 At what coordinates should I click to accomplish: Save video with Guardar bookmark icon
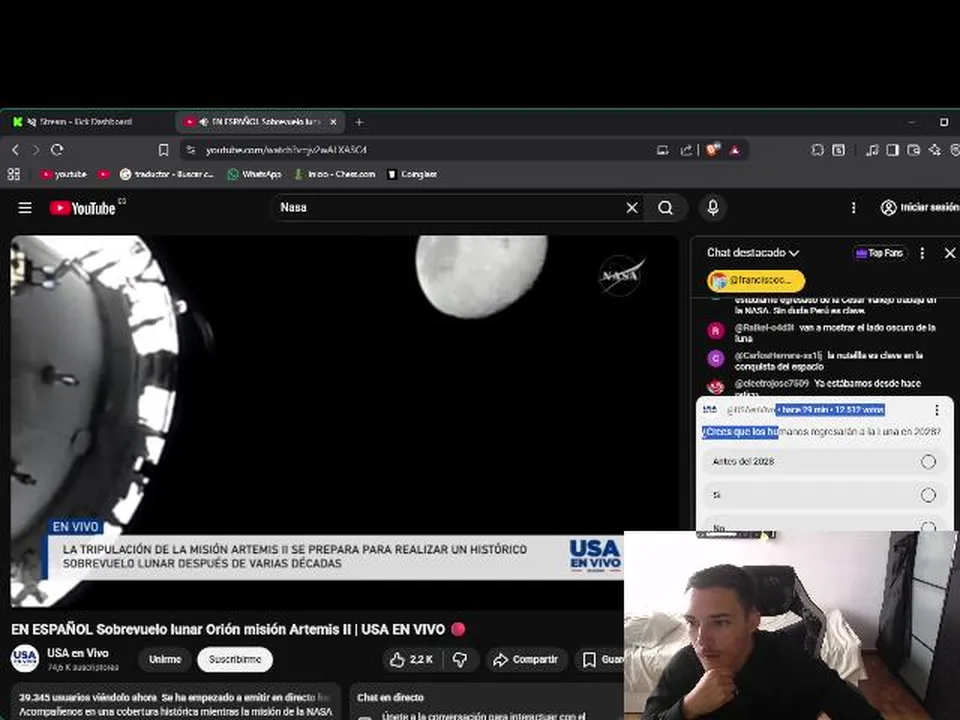[x=599, y=659]
